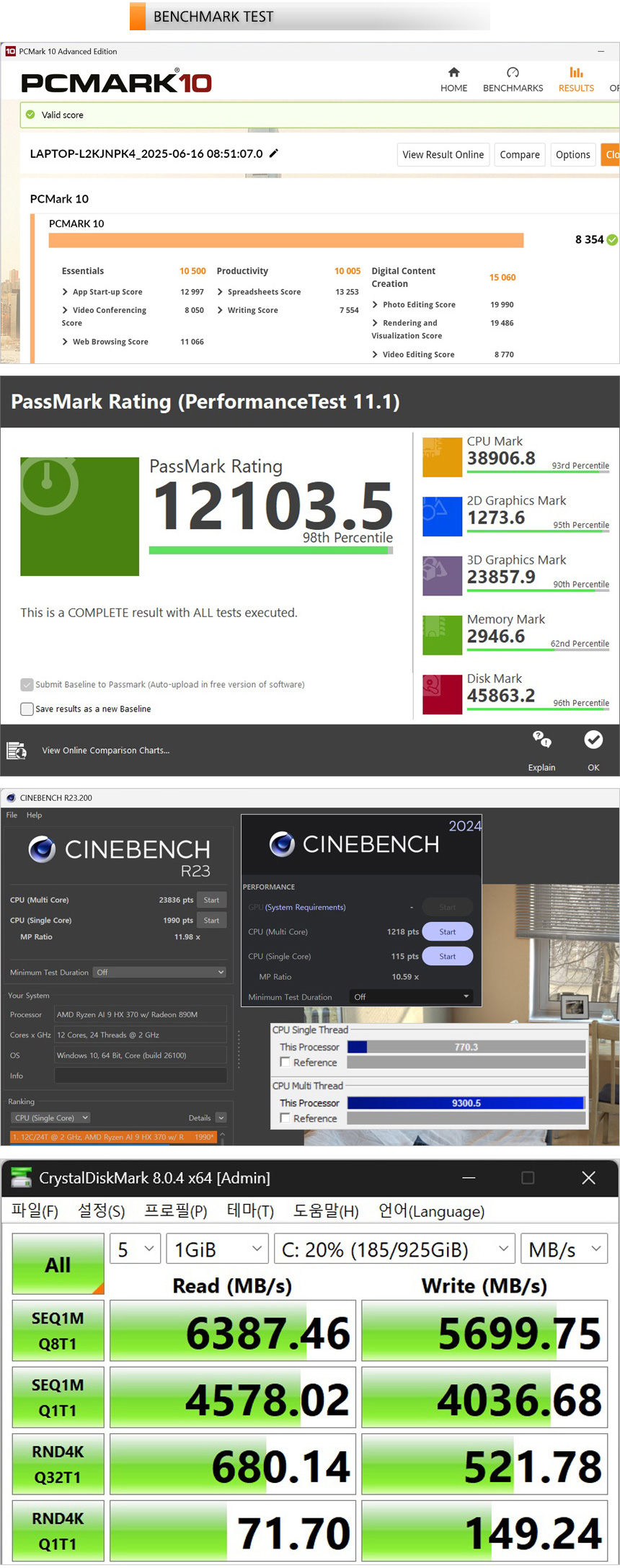The width and height of the screenshot is (620, 1568).
Task: Click the PCMark Home icon
Action: tap(453, 73)
